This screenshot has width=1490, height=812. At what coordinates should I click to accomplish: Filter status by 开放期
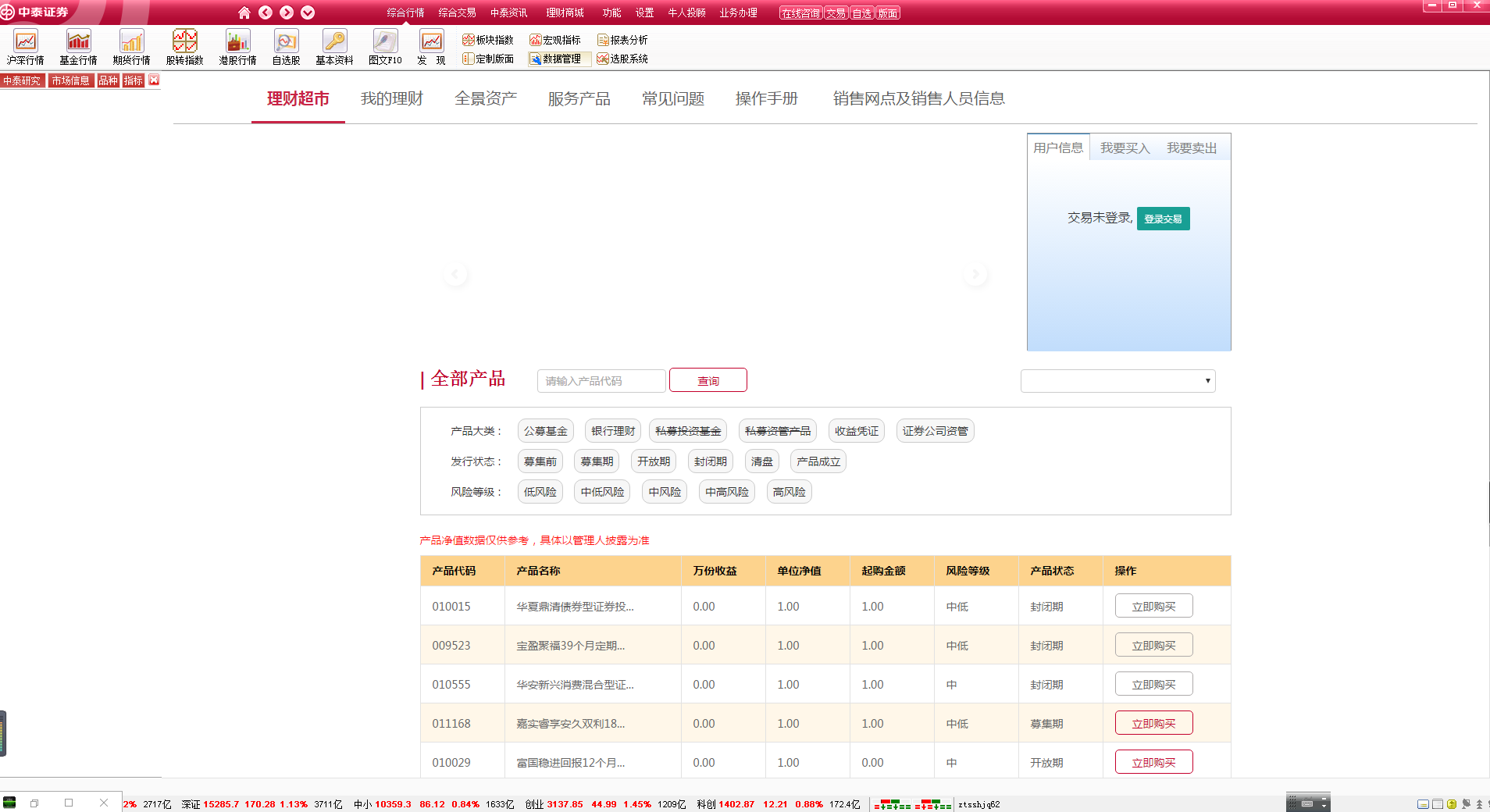coord(654,461)
